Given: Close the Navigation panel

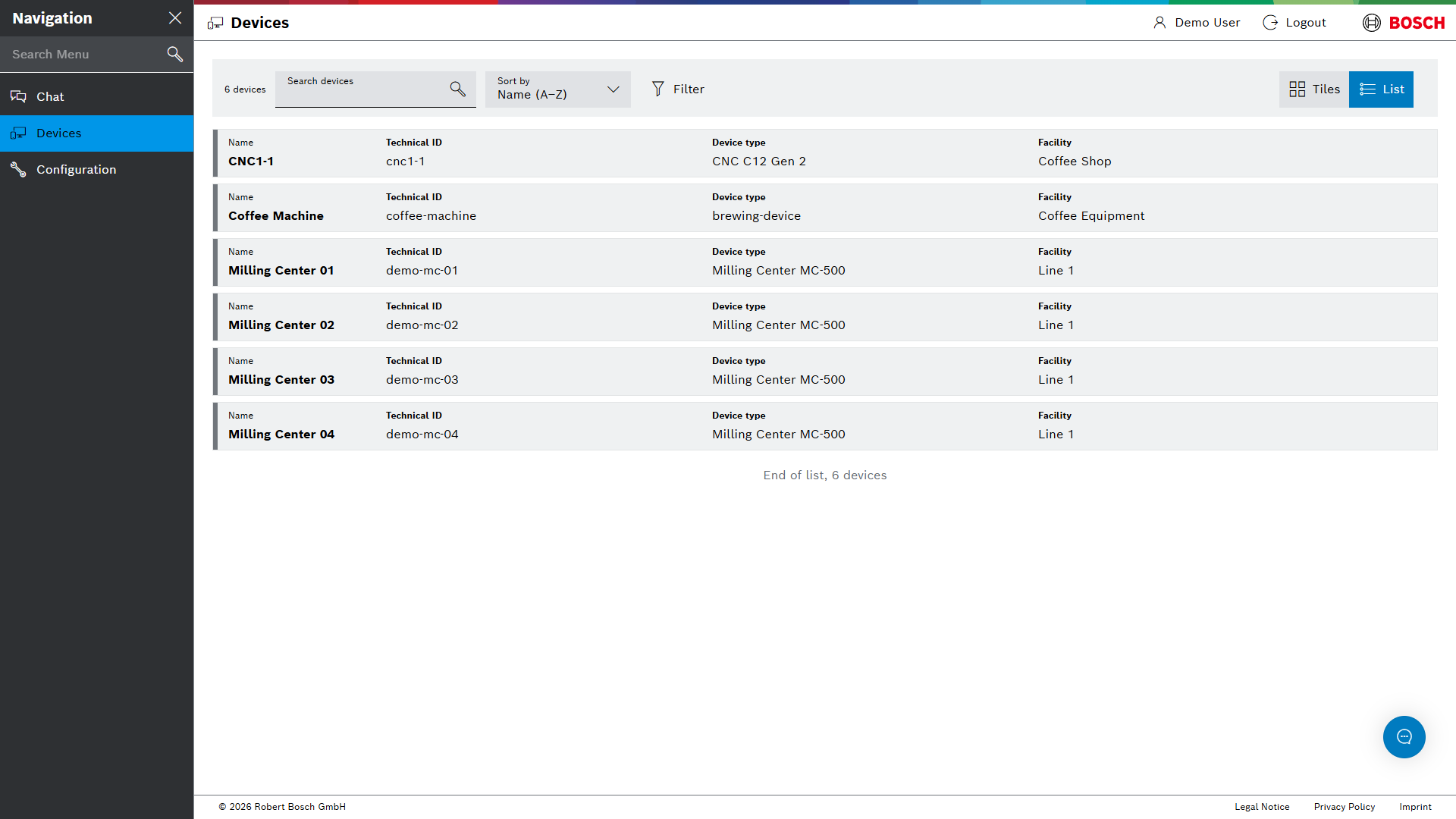Looking at the screenshot, I should point(175,18).
